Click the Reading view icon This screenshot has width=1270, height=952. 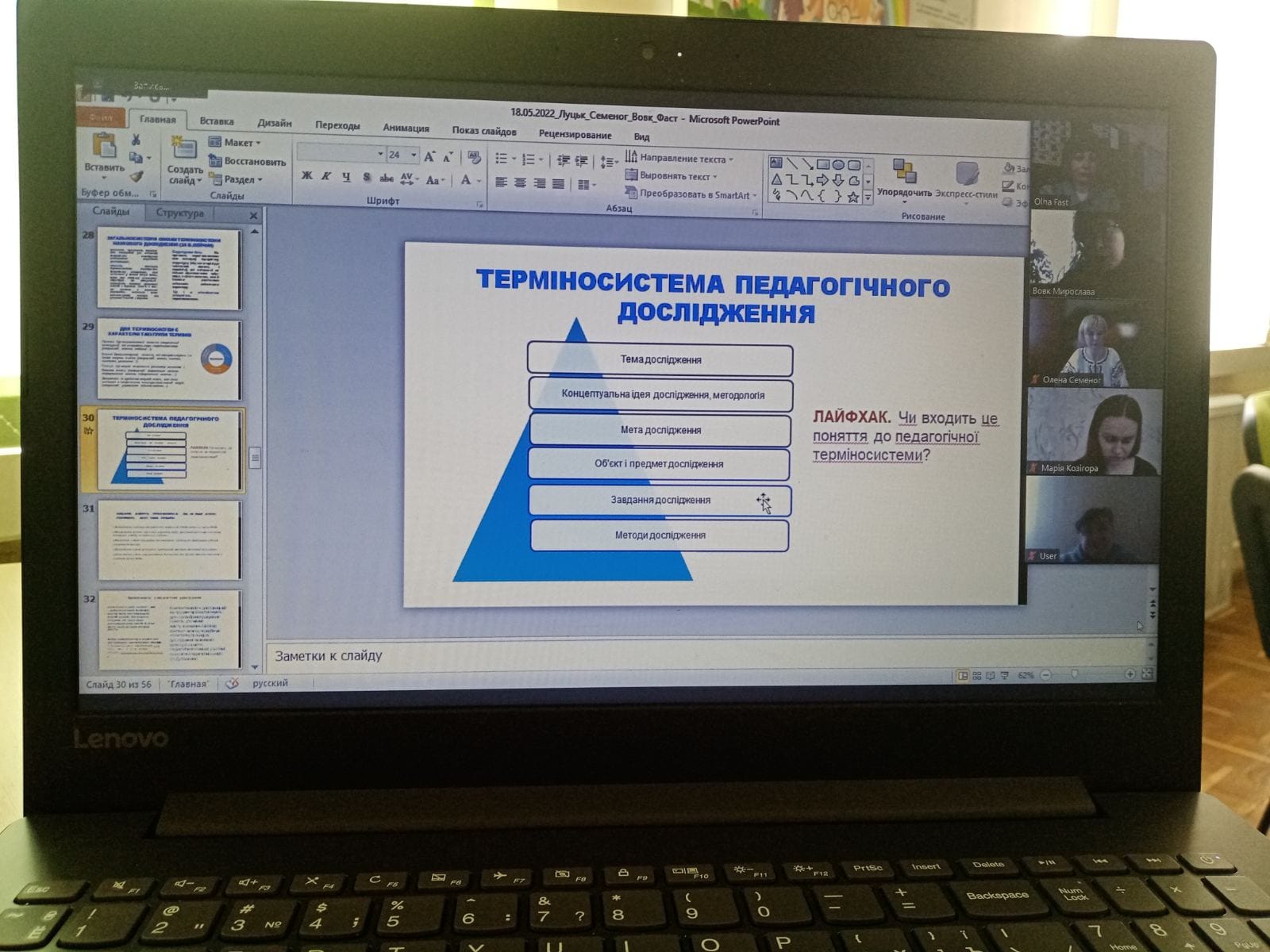click(x=991, y=676)
